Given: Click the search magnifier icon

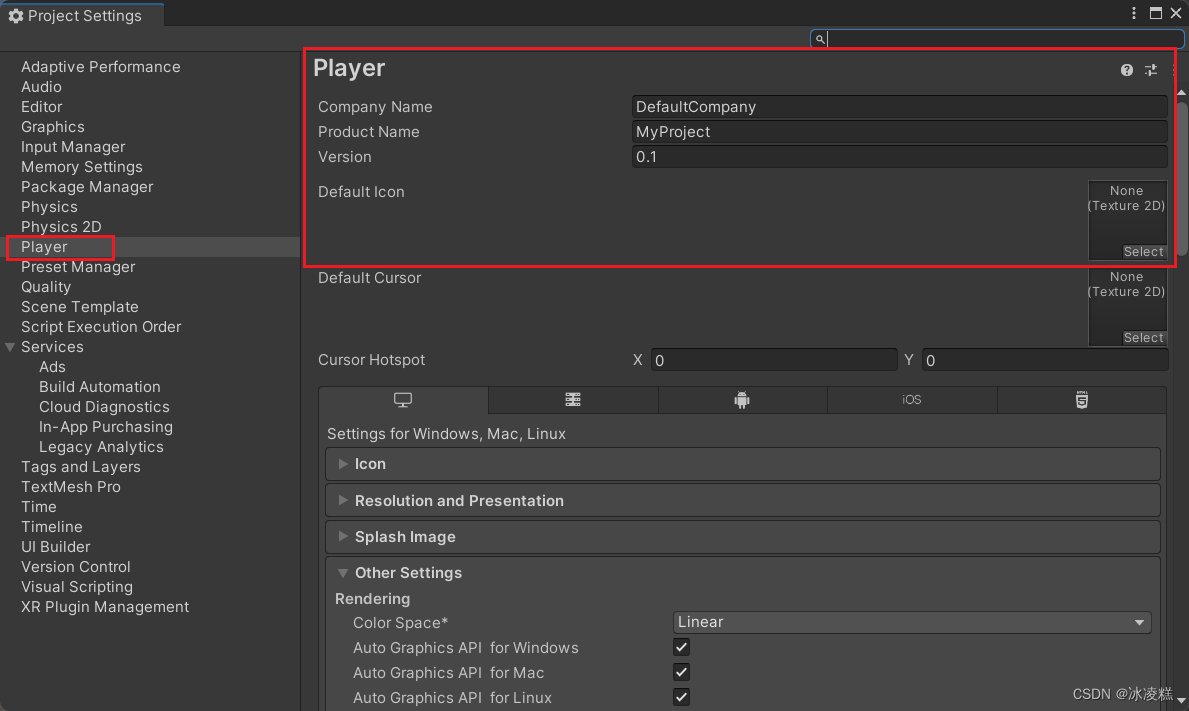Looking at the screenshot, I should 820,39.
